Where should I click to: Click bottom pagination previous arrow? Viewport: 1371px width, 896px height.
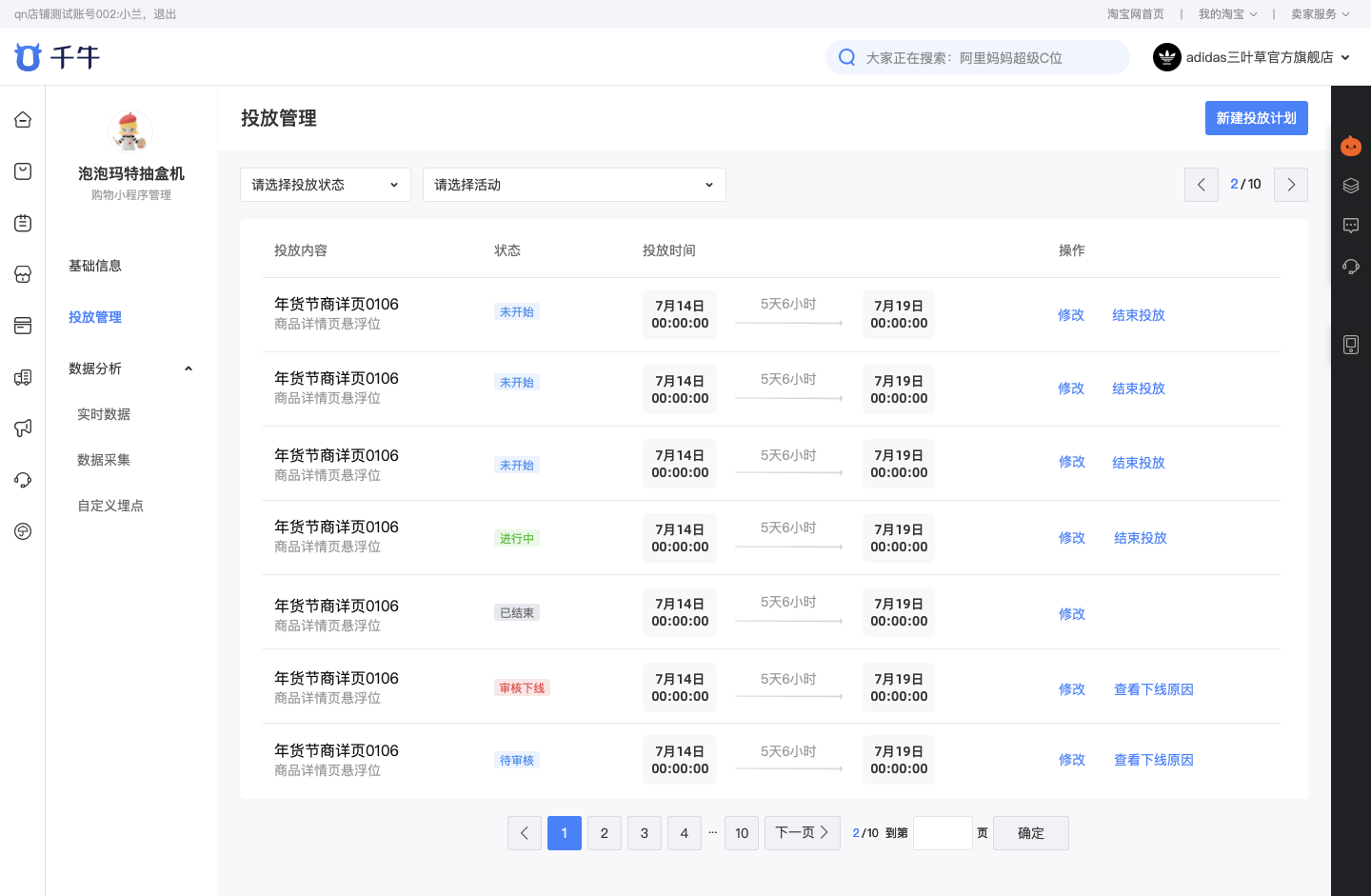coord(525,833)
